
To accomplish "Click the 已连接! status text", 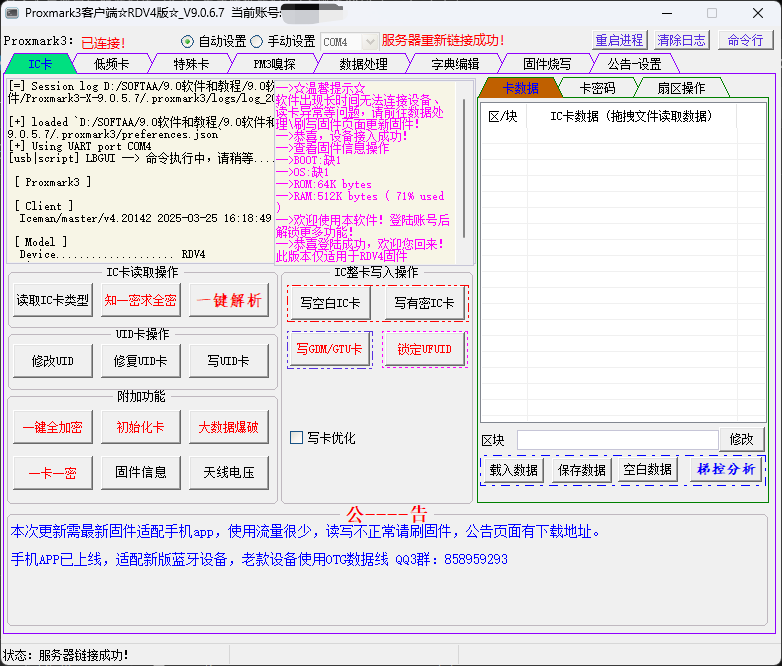I will click(103, 43).
